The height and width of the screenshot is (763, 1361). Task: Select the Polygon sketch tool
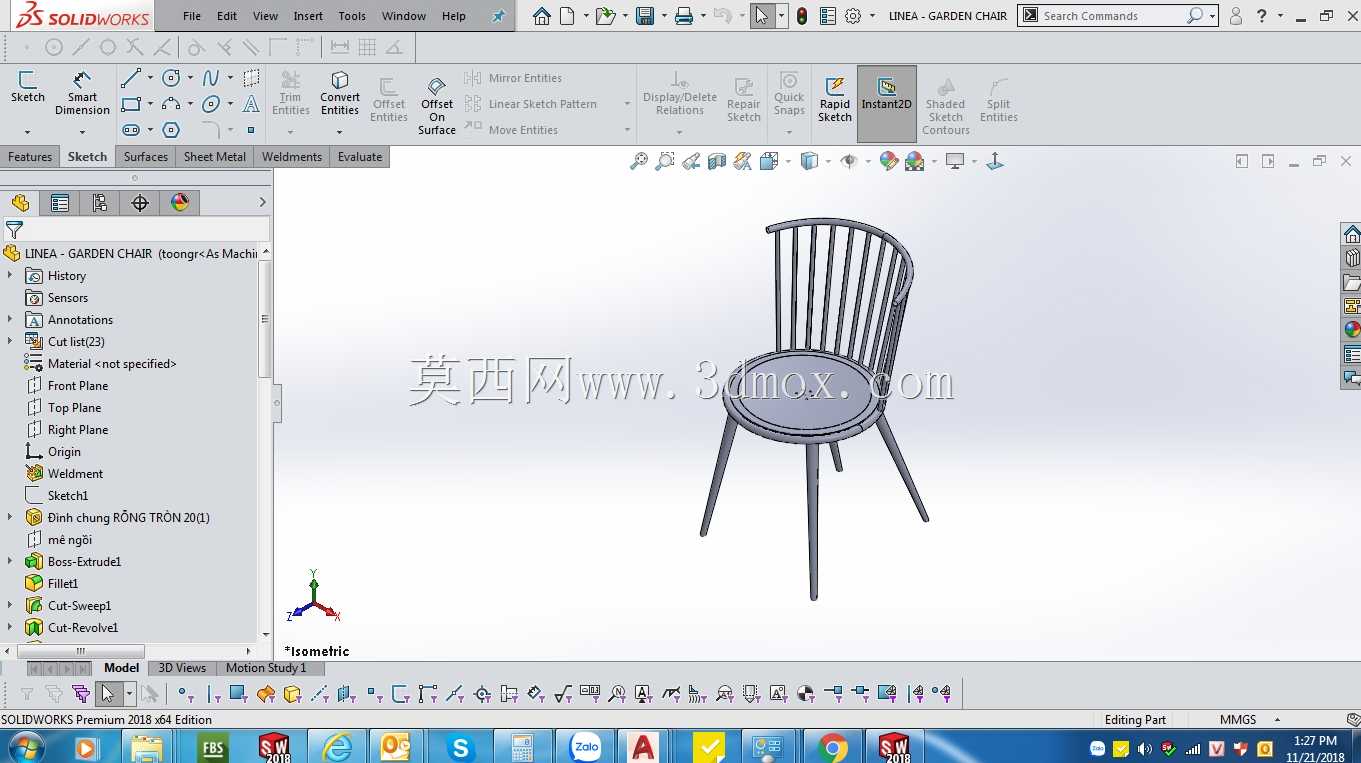pyautogui.click(x=171, y=130)
